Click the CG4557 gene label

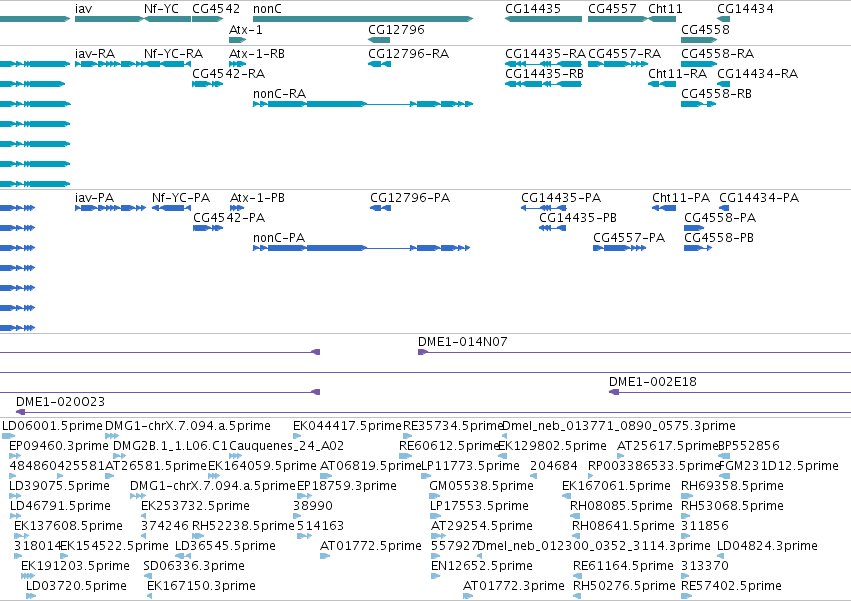[x=612, y=9]
